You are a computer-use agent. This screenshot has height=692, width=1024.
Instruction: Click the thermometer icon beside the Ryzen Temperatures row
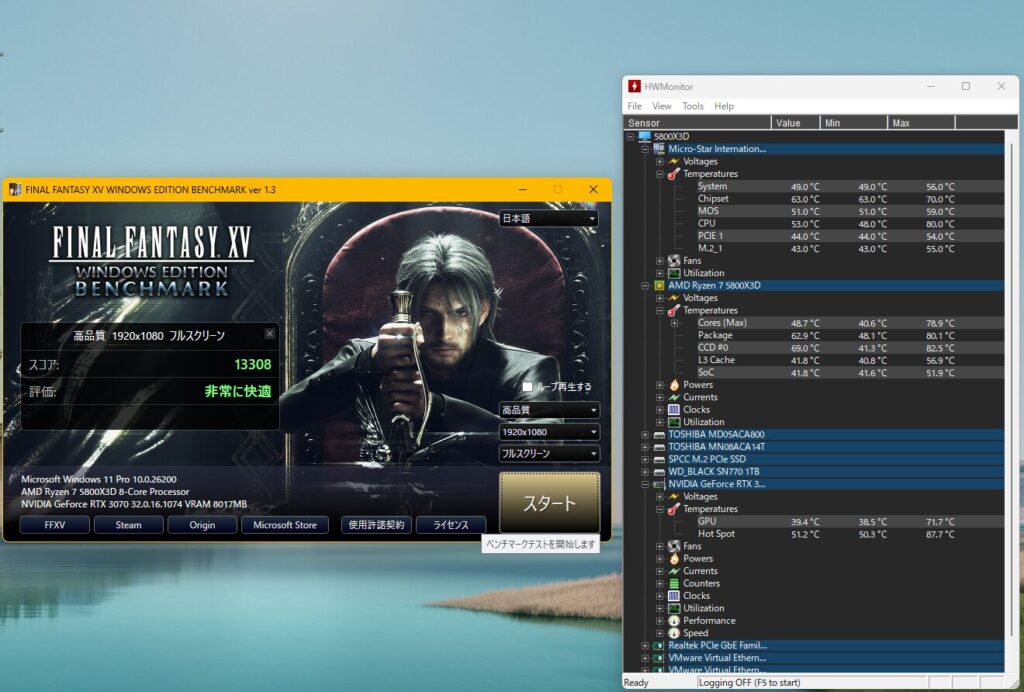pos(674,311)
